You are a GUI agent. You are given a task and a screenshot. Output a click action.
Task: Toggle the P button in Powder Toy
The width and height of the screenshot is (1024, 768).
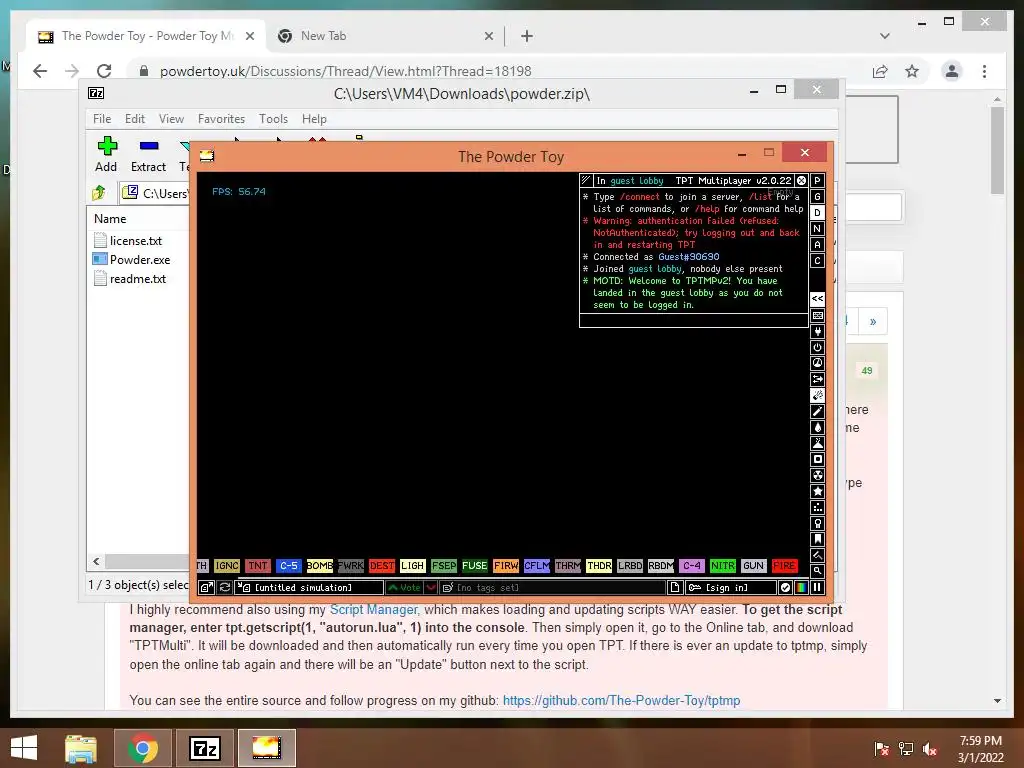[817, 180]
